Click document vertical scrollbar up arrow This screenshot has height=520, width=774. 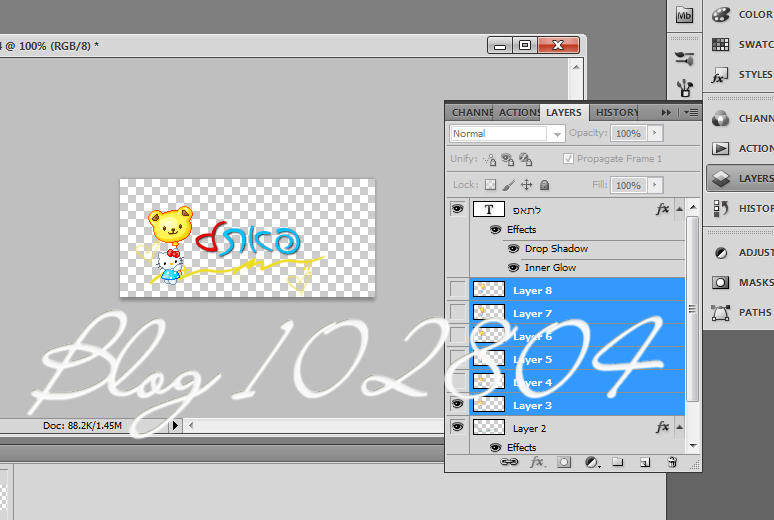pos(577,67)
